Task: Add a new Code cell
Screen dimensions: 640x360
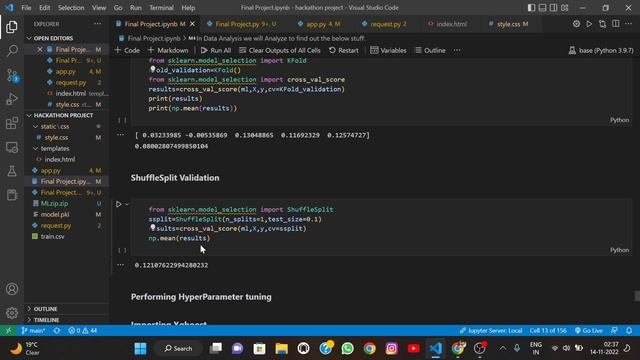Action: 127,50
